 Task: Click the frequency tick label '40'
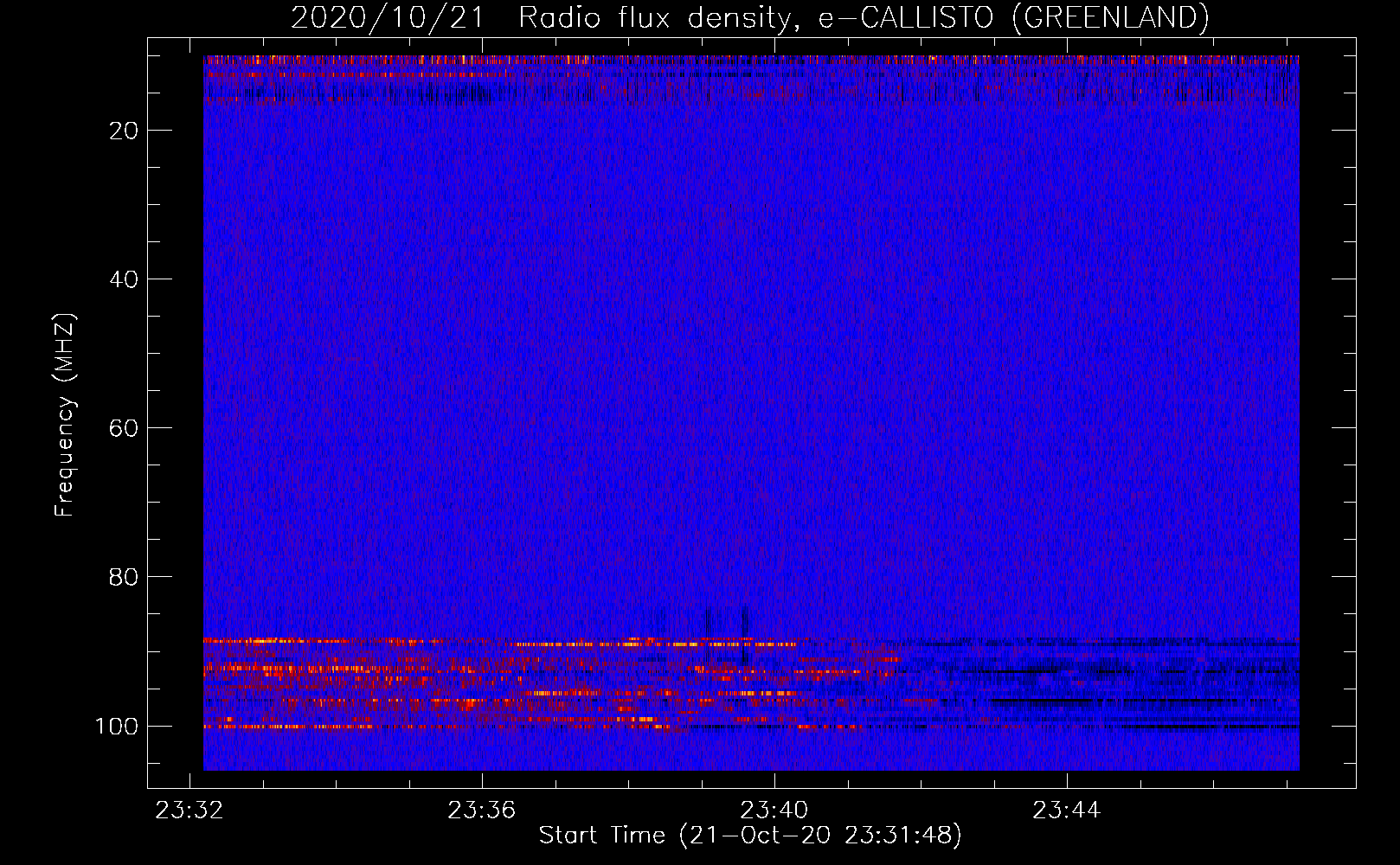coord(125,279)
